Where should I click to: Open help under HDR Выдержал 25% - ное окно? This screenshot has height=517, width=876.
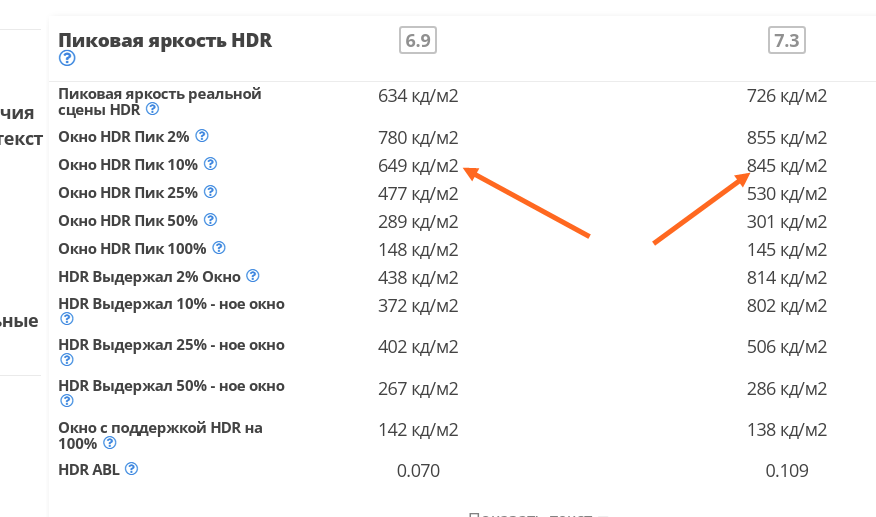point(67,360)
